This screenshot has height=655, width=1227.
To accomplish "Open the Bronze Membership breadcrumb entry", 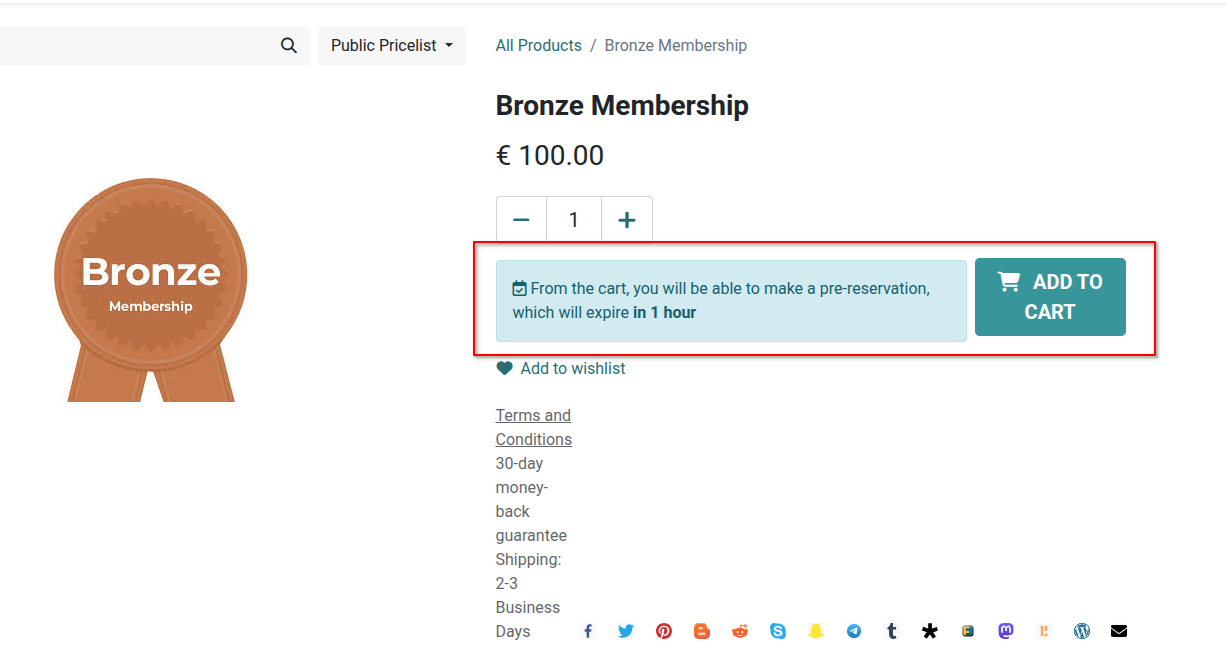I will [x=675, y=45].
